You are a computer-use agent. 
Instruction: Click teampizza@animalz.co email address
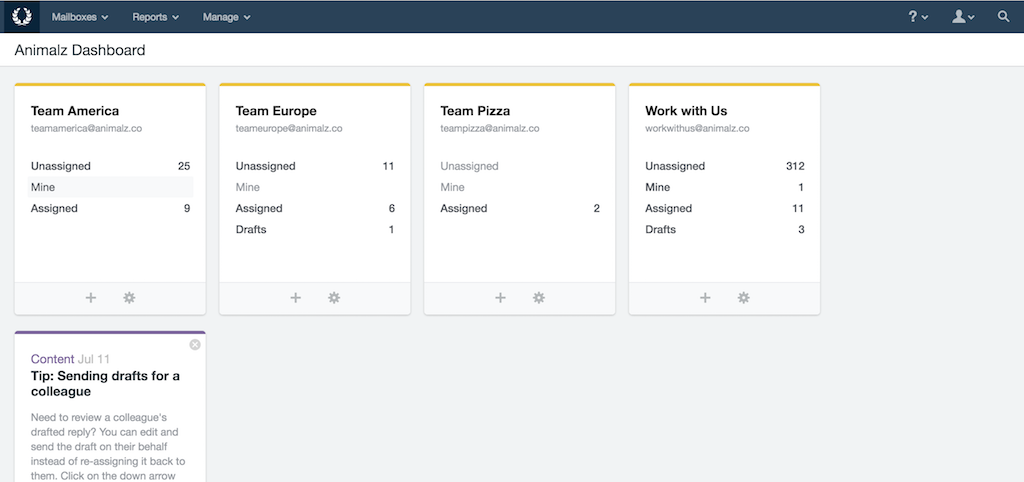coord(490,129)
